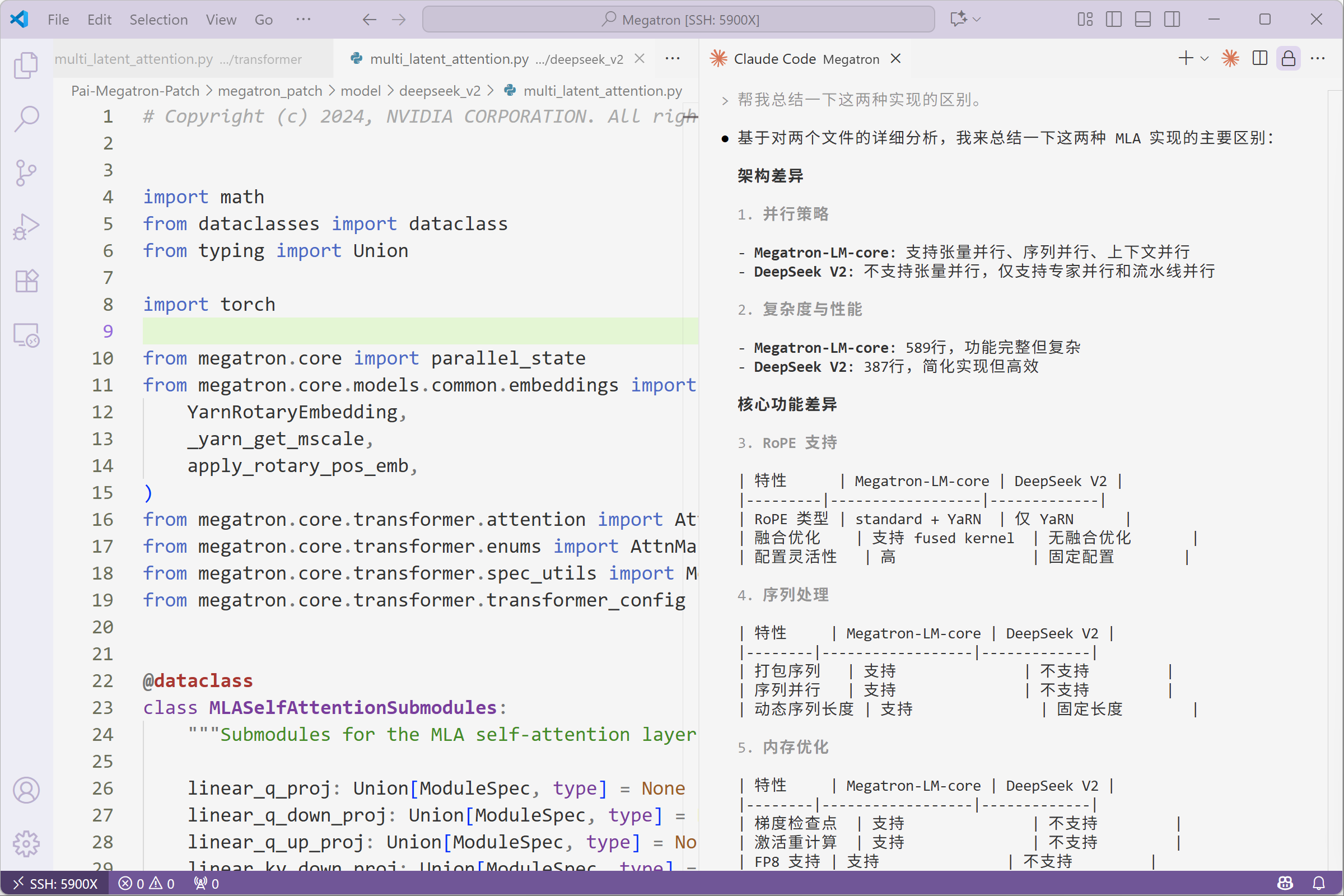Show more menu bar items ellipsis
Image resolution: width=1344 pixels, height=896 pixels.
click(304, 20)
